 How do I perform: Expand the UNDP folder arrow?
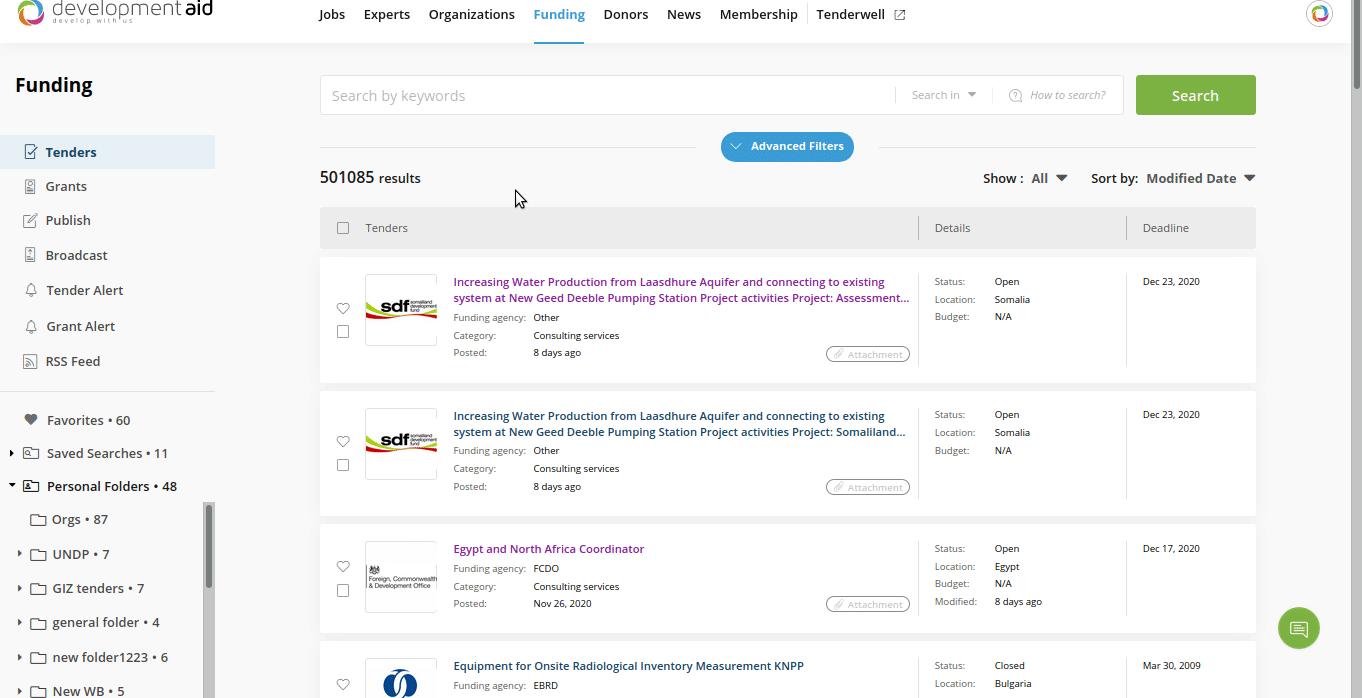tap(19, 554)
